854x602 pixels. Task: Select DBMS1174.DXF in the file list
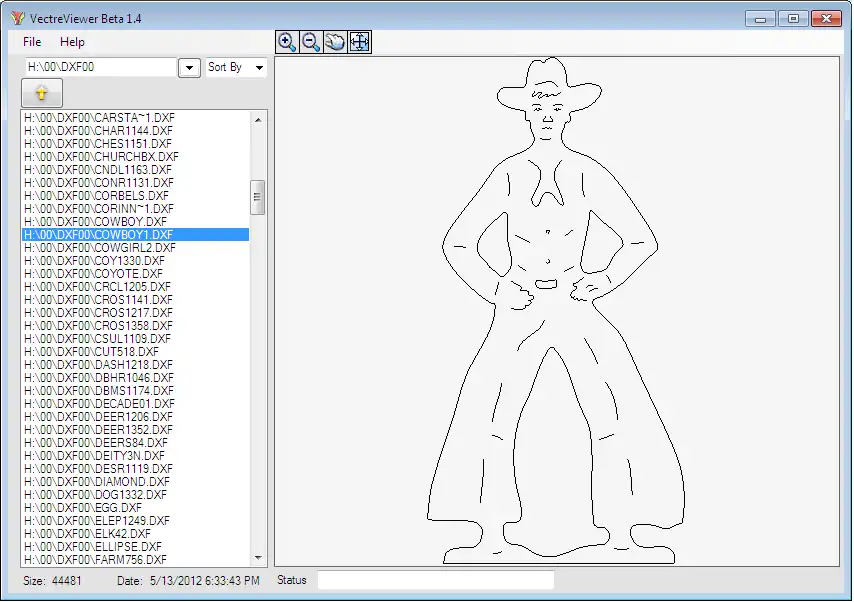[136, 391]
